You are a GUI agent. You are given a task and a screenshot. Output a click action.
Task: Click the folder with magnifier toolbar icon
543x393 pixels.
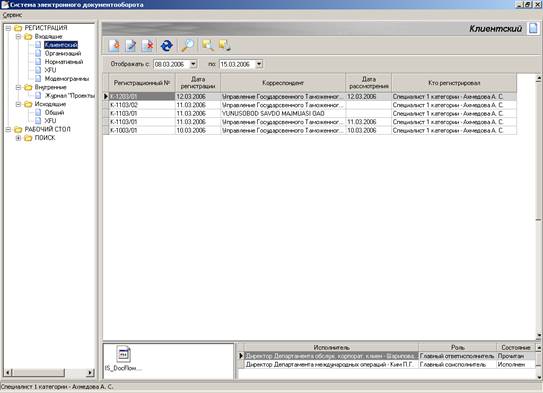point(208,45)
